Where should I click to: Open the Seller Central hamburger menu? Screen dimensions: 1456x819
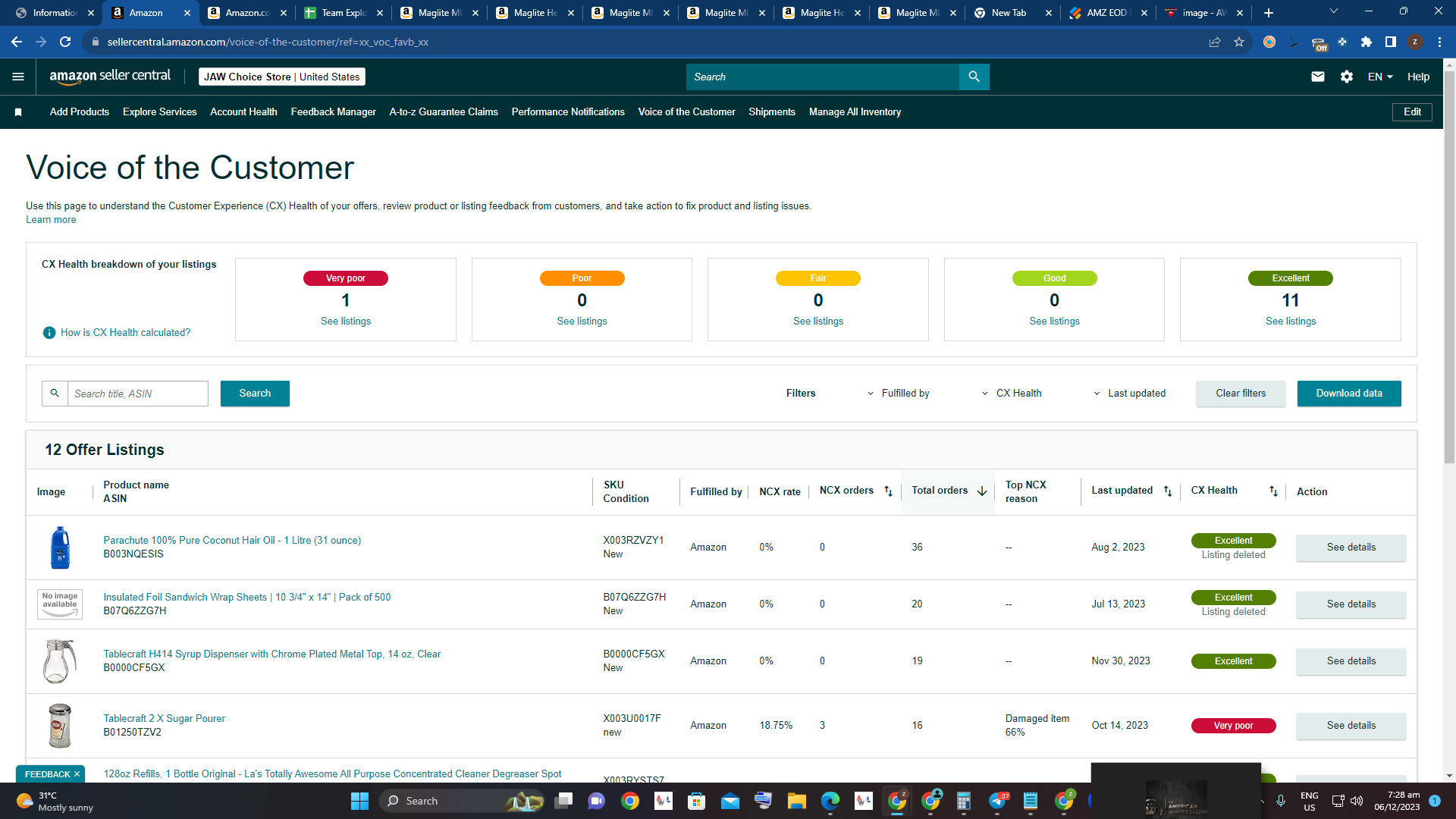[18, 77]
